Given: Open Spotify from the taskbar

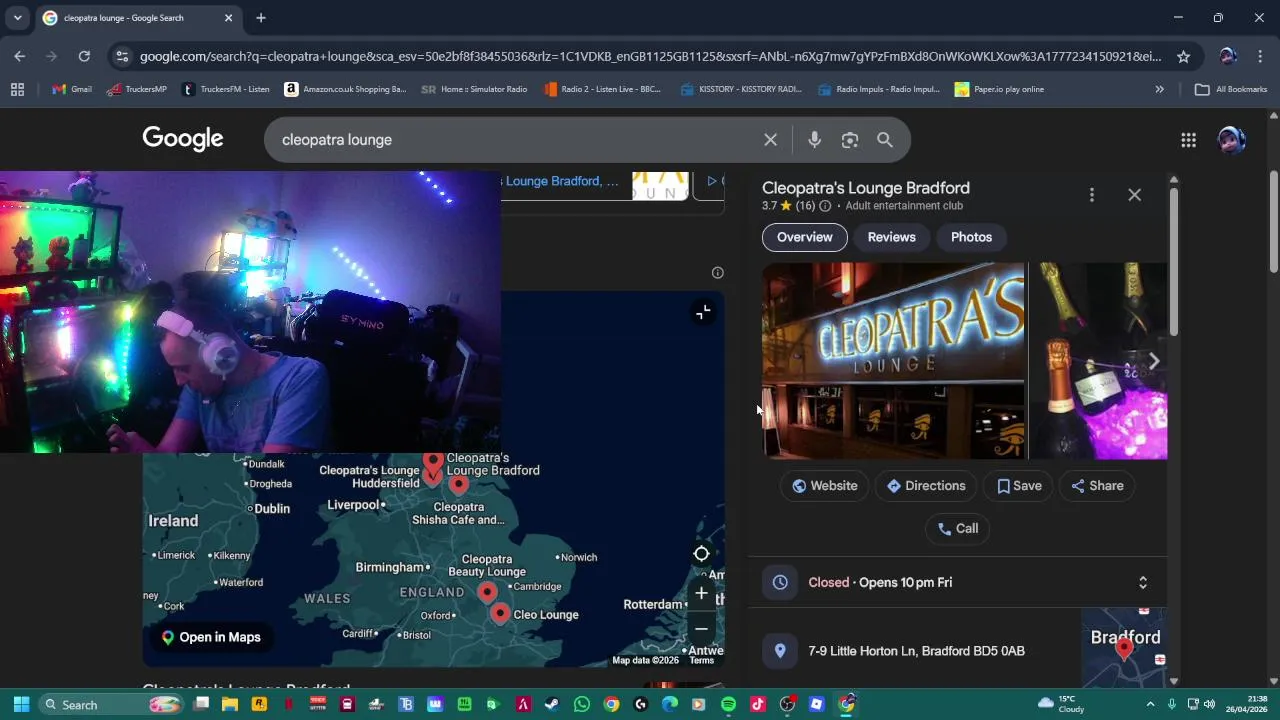Looking at the screenshot, I should 728,704.
